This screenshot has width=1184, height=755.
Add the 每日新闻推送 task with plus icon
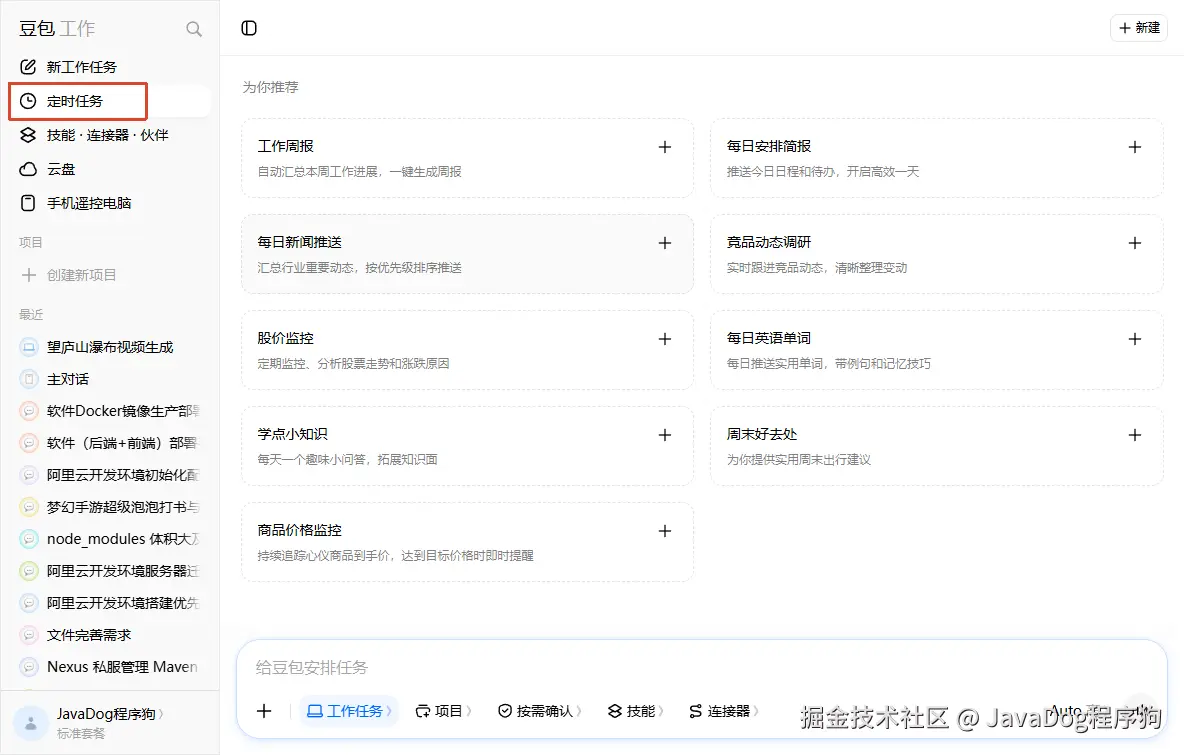coord(664,243)
